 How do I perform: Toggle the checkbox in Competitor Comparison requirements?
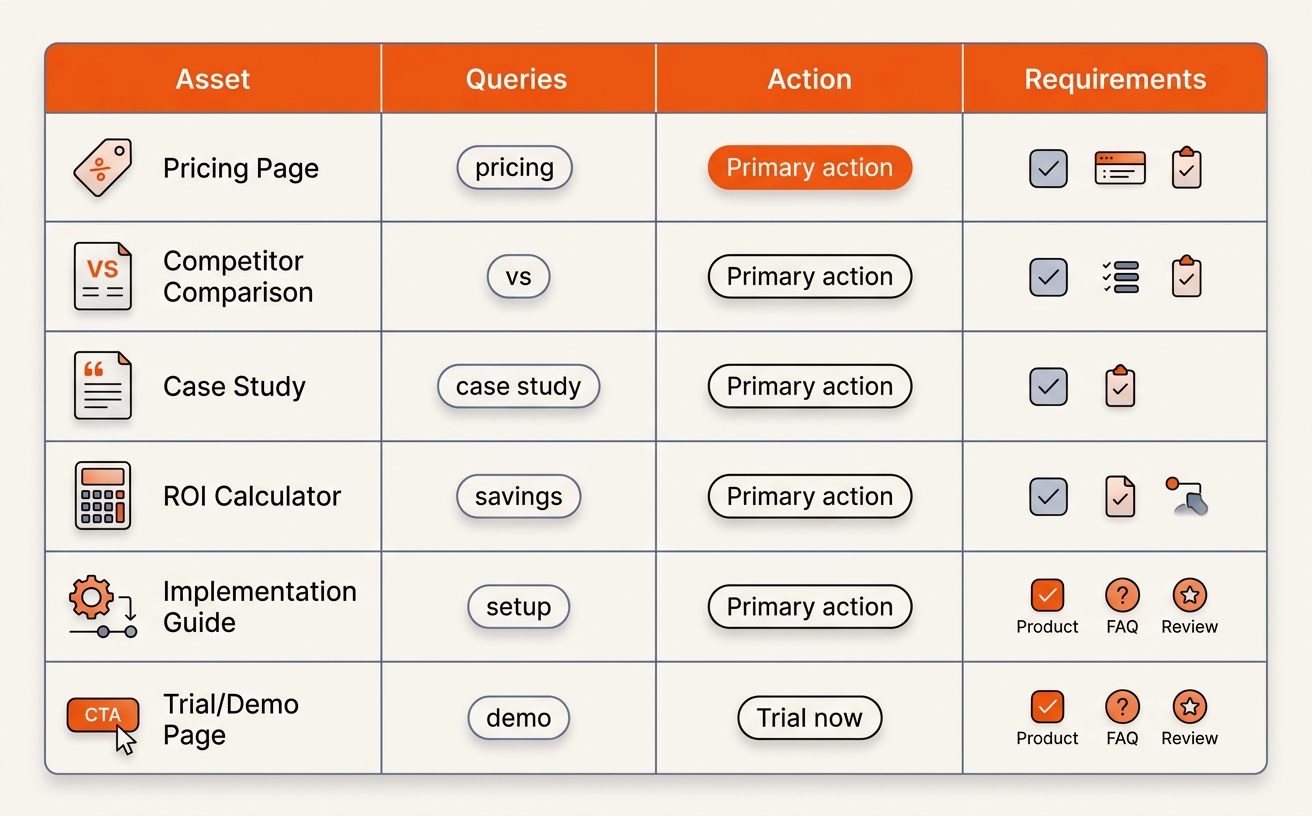pyautogui.click(x=1048, y=277)
